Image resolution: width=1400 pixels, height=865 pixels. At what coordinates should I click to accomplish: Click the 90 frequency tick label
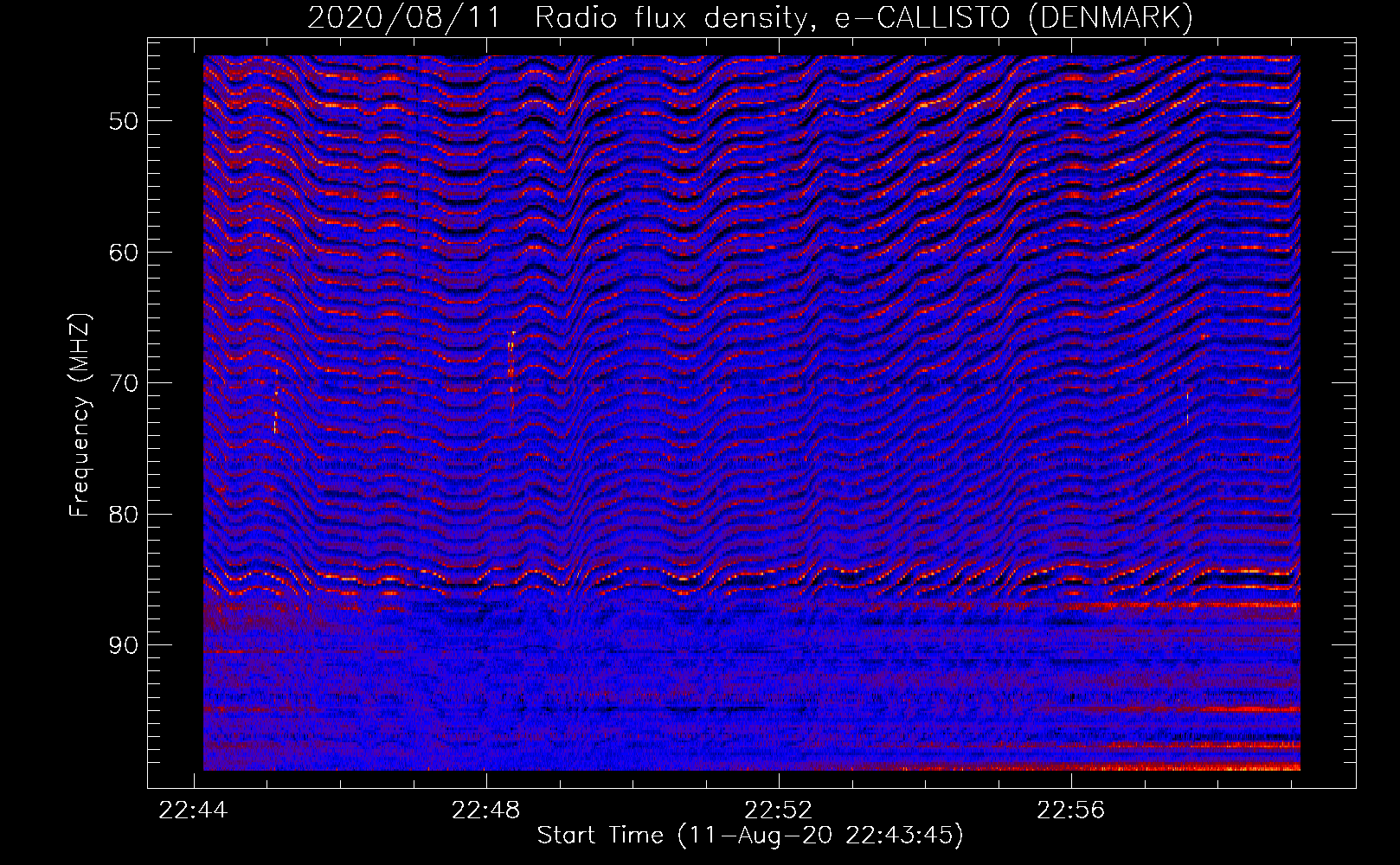tap(123, 646)
